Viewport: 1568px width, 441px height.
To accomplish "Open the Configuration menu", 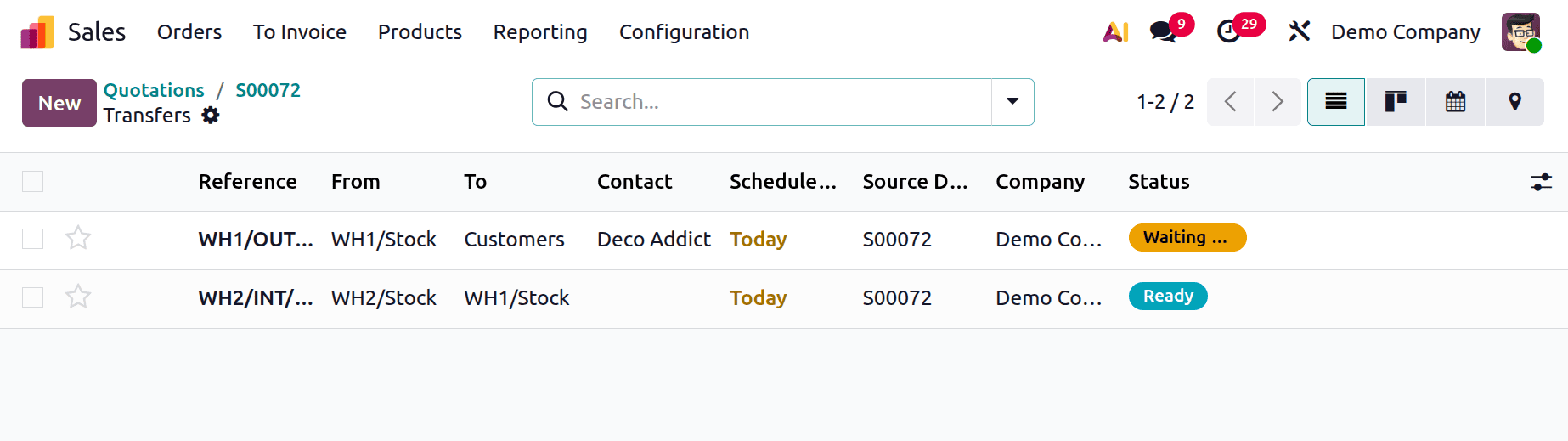I will click(x=684, y=32).
